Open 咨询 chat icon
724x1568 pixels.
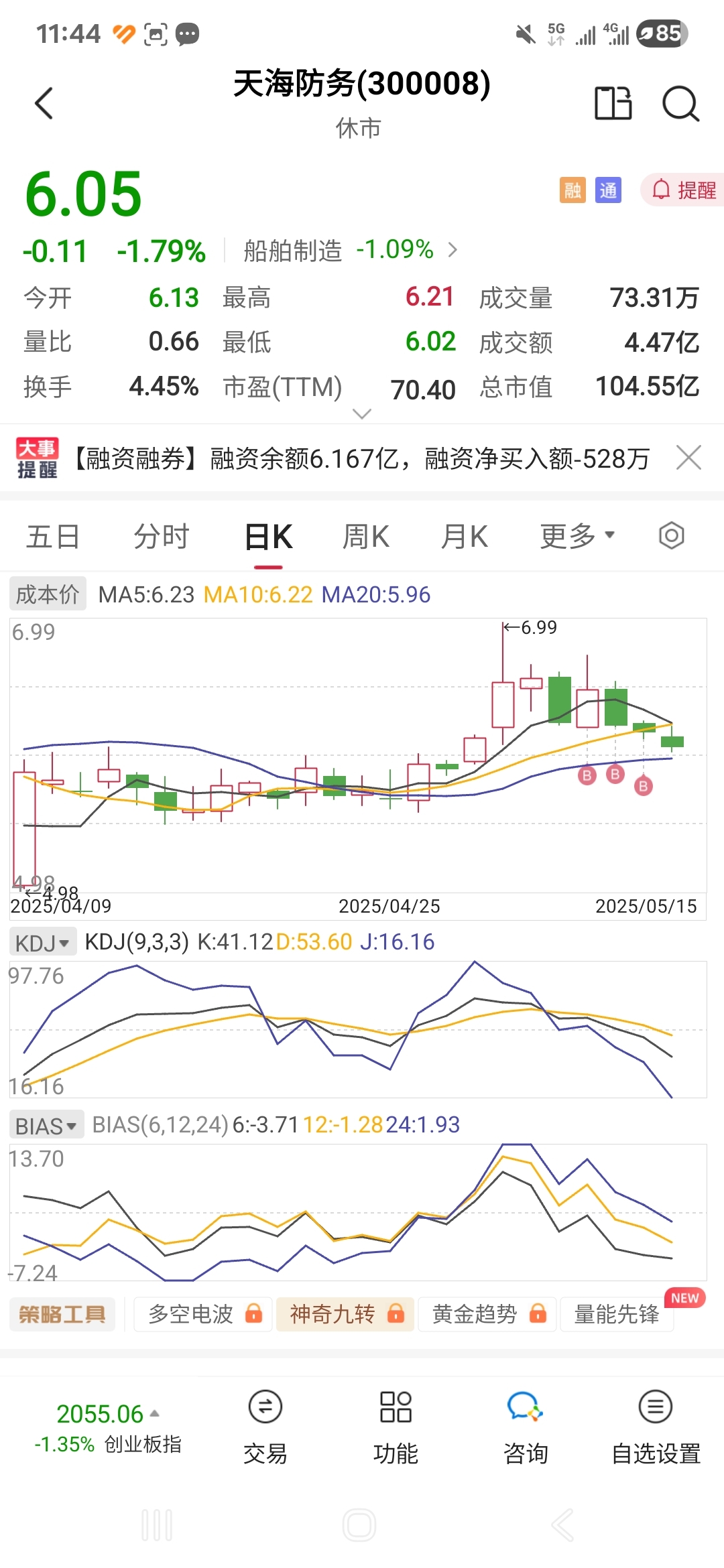(x=526, y=1427)
